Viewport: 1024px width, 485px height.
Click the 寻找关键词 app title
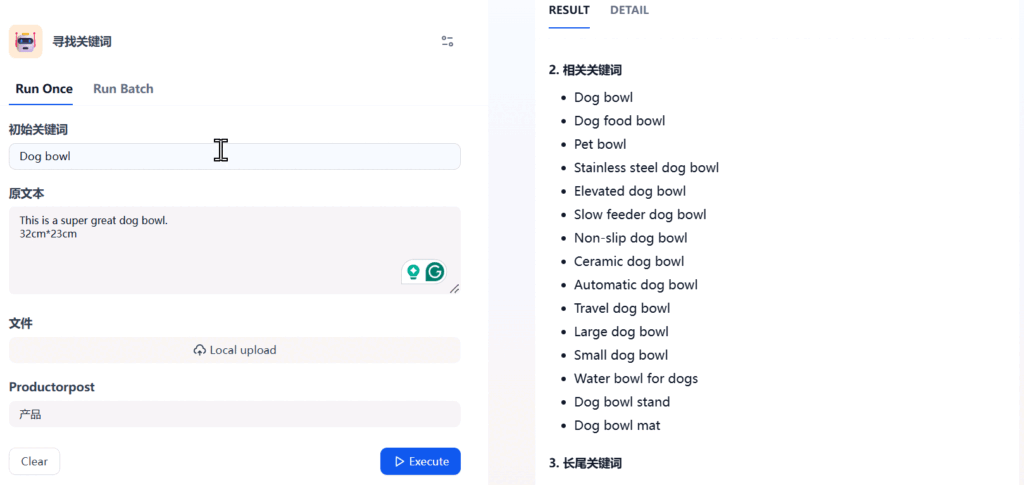pos(82,41)
